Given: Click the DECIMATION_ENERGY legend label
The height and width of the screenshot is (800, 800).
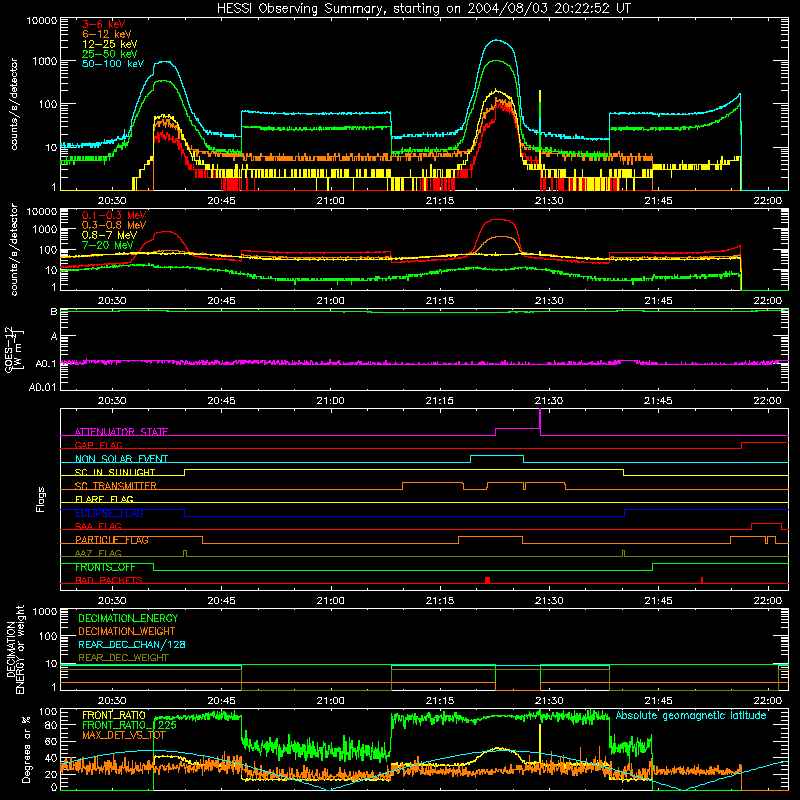Looking at the screenshot, I should coord(128,618).
